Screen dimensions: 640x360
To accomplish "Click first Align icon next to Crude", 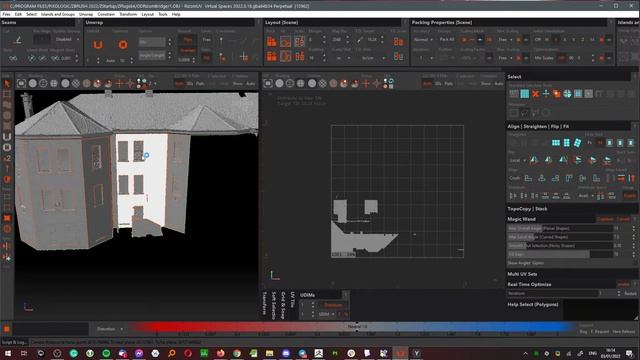I will tap(528, 178).
